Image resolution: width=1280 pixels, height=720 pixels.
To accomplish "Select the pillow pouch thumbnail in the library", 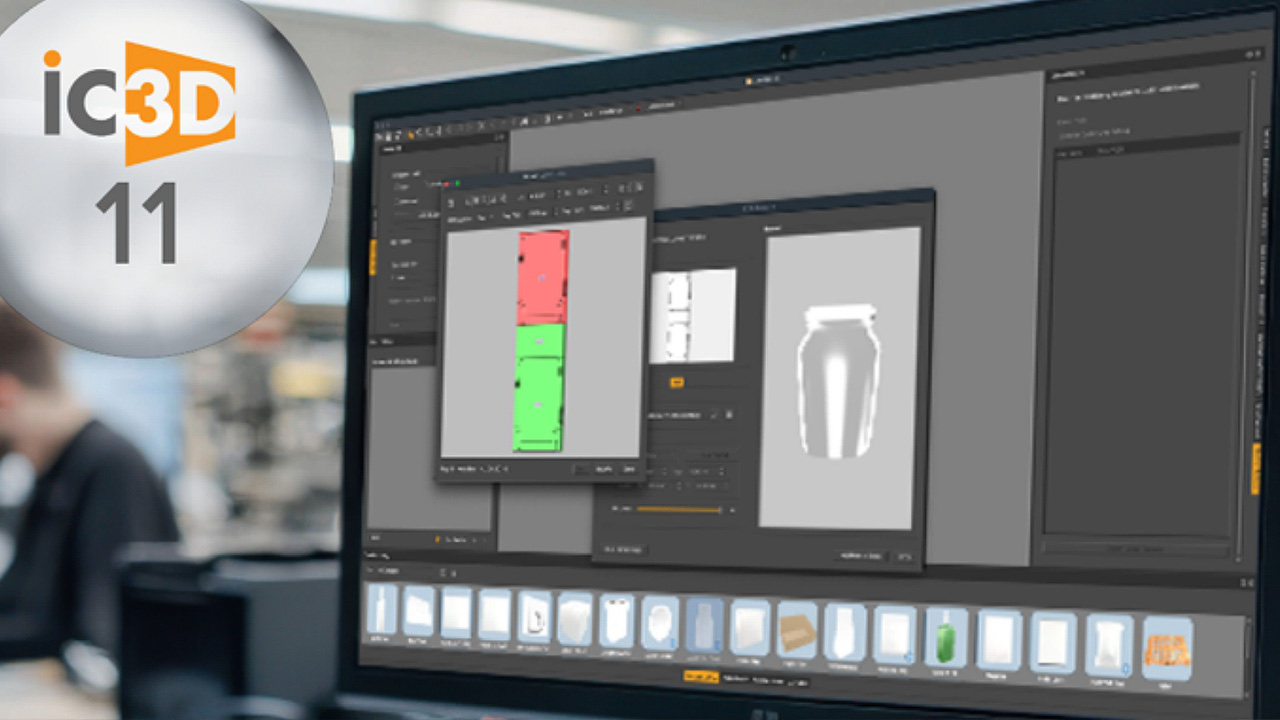I will click(1109, 645).
